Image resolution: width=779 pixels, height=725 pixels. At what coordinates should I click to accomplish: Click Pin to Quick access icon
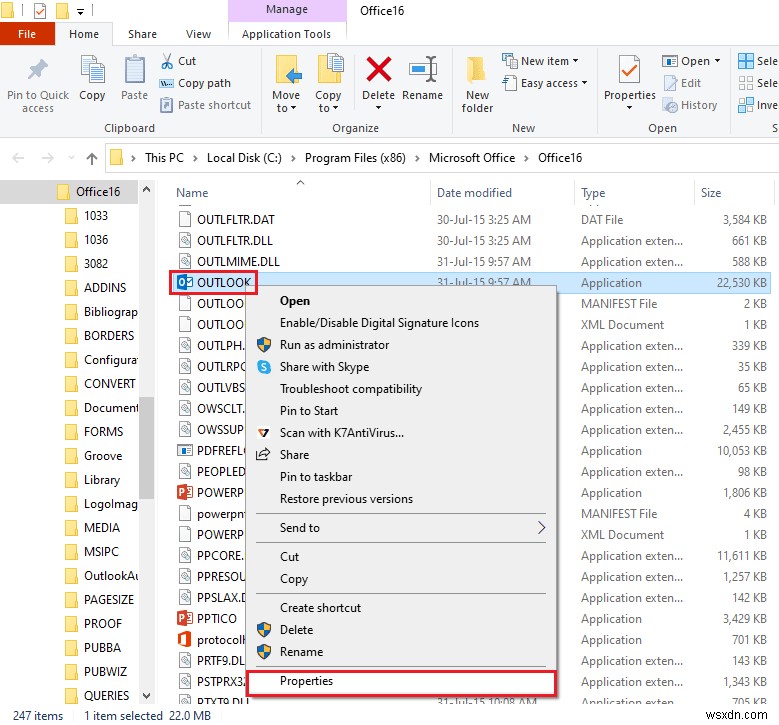(x=38, y=70)
